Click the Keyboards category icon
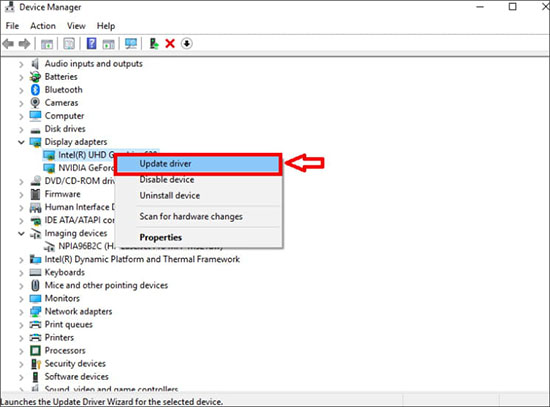 [x=35, y=273]
